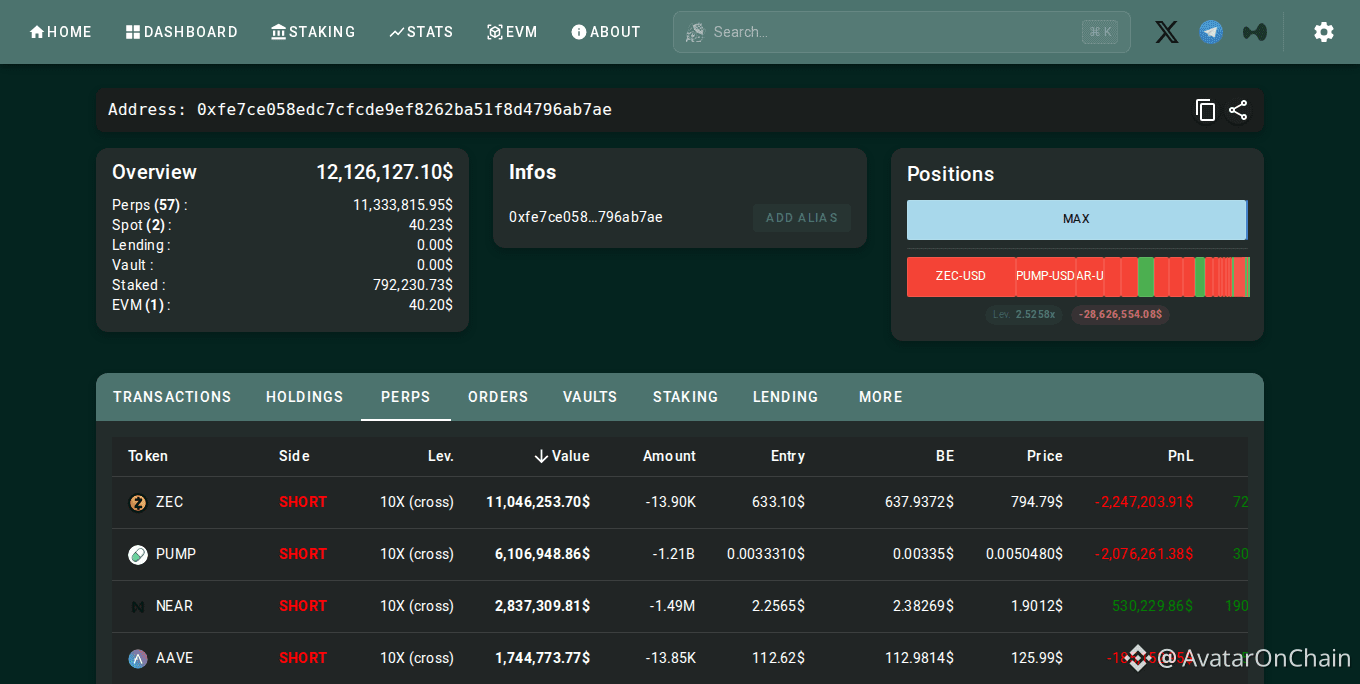This screenshot has height=684, width=1360.
Task: Click the PUMP token icon
Action: (138, 555)
